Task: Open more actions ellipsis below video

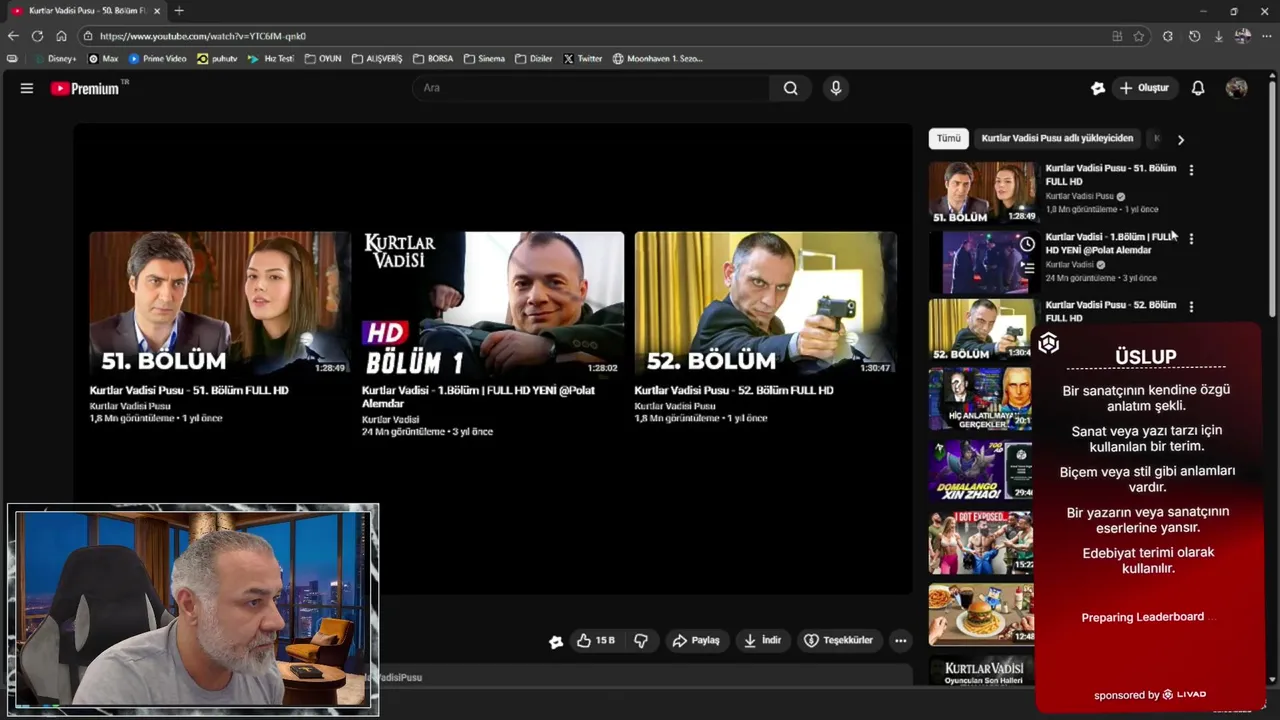Action: [900, 641]
